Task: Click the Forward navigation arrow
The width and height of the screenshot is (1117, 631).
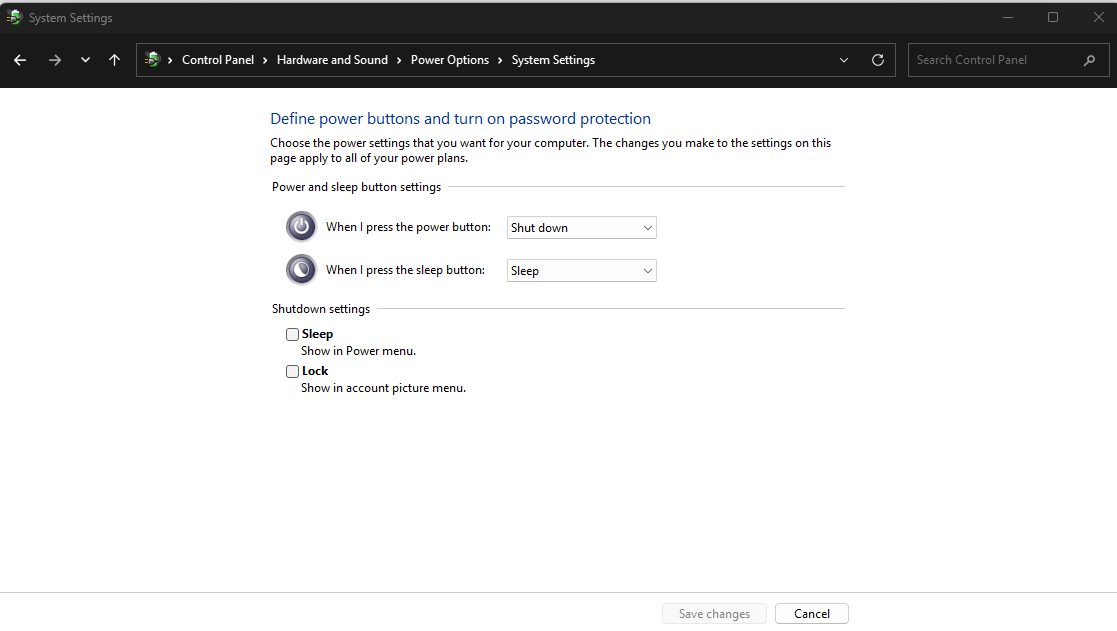Action: (54, 60)
